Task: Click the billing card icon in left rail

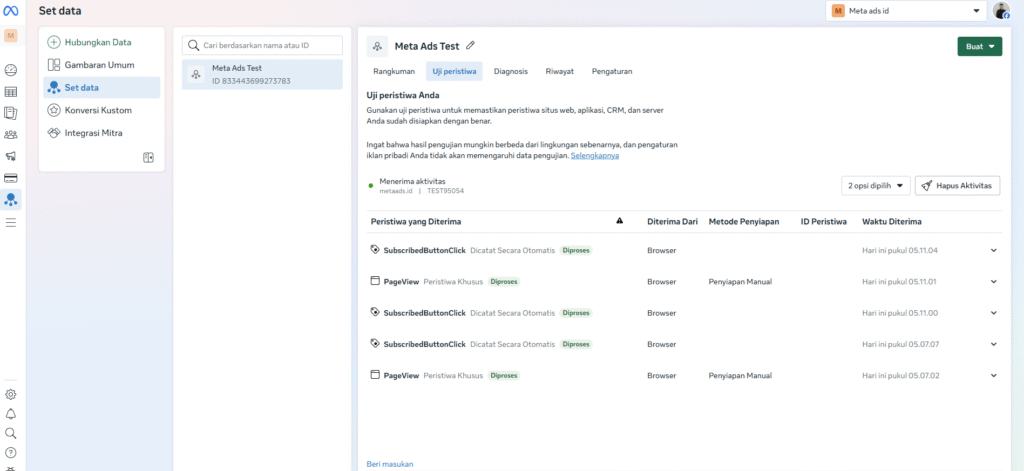Action: [x=11, y=178]
